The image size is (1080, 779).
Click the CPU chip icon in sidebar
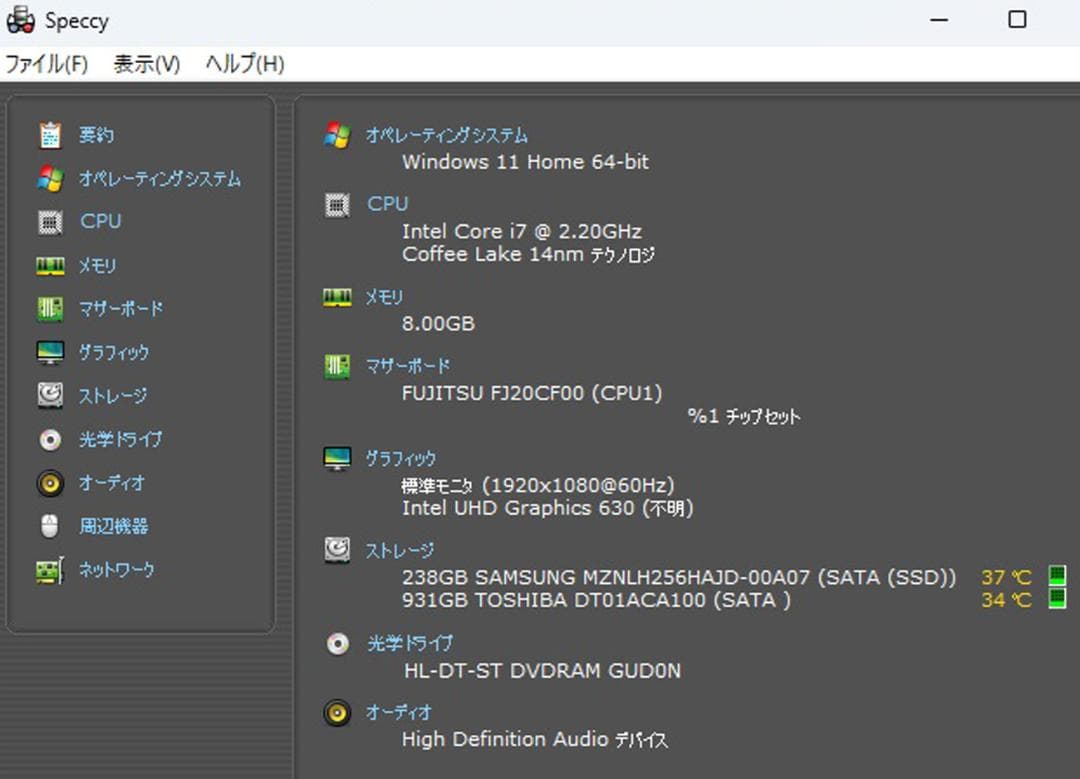[48, 222]
